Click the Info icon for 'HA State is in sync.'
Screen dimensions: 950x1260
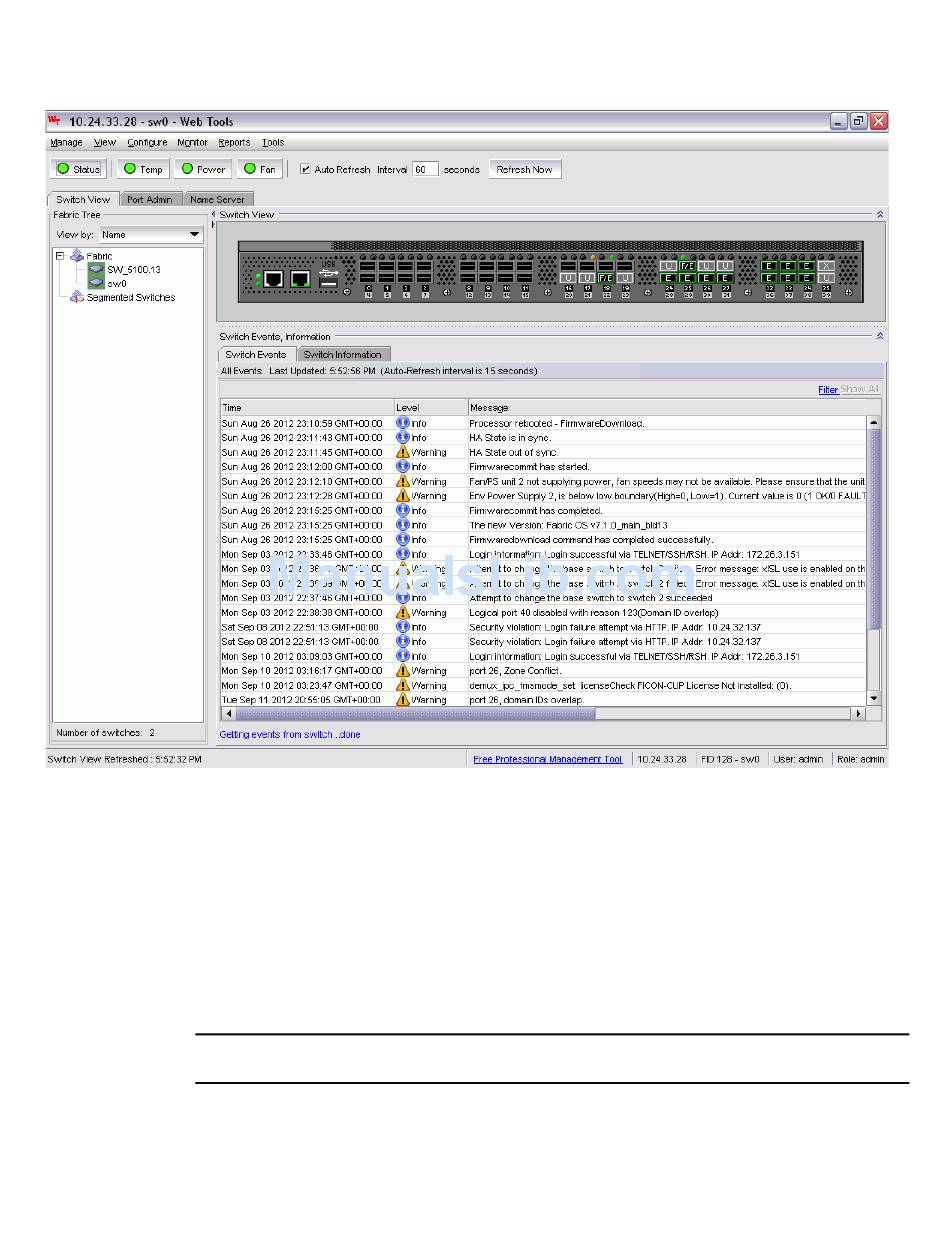point(403,437)
